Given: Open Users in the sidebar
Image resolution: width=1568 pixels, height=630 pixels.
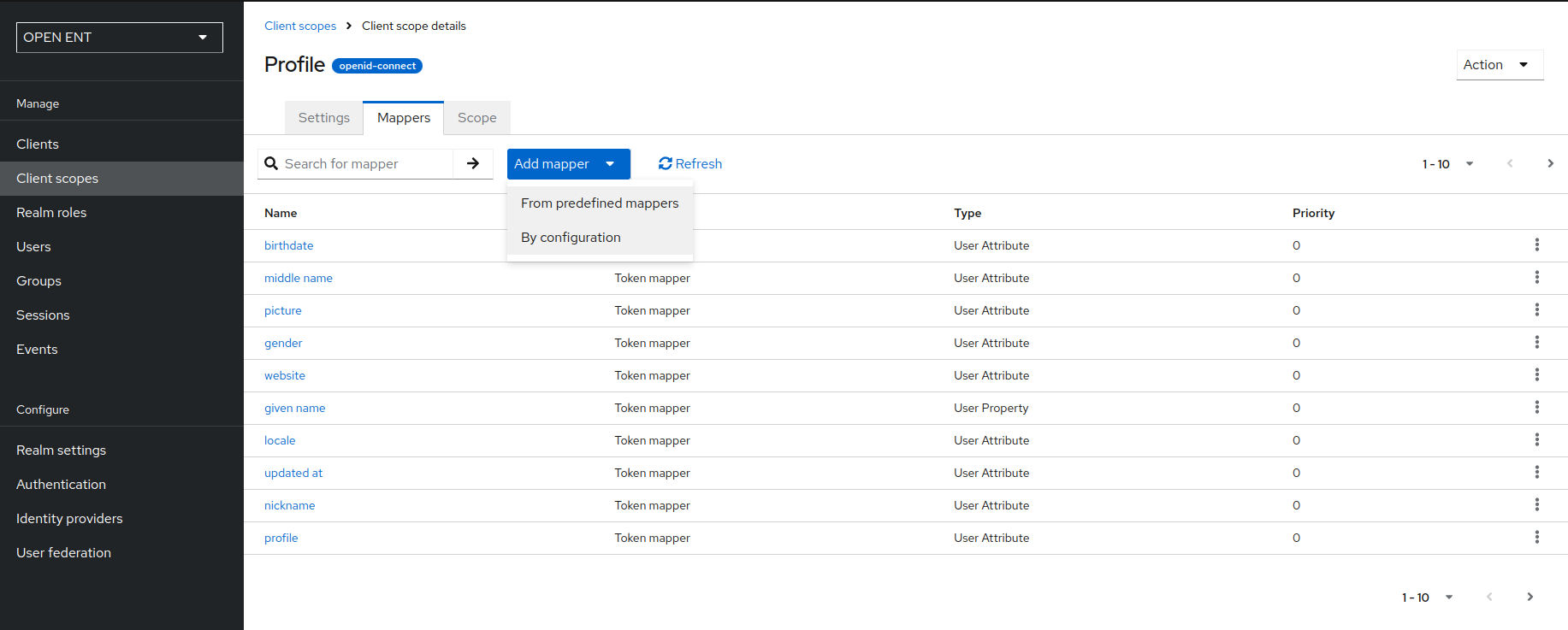Looking at the screenshot, I should 121,247.
